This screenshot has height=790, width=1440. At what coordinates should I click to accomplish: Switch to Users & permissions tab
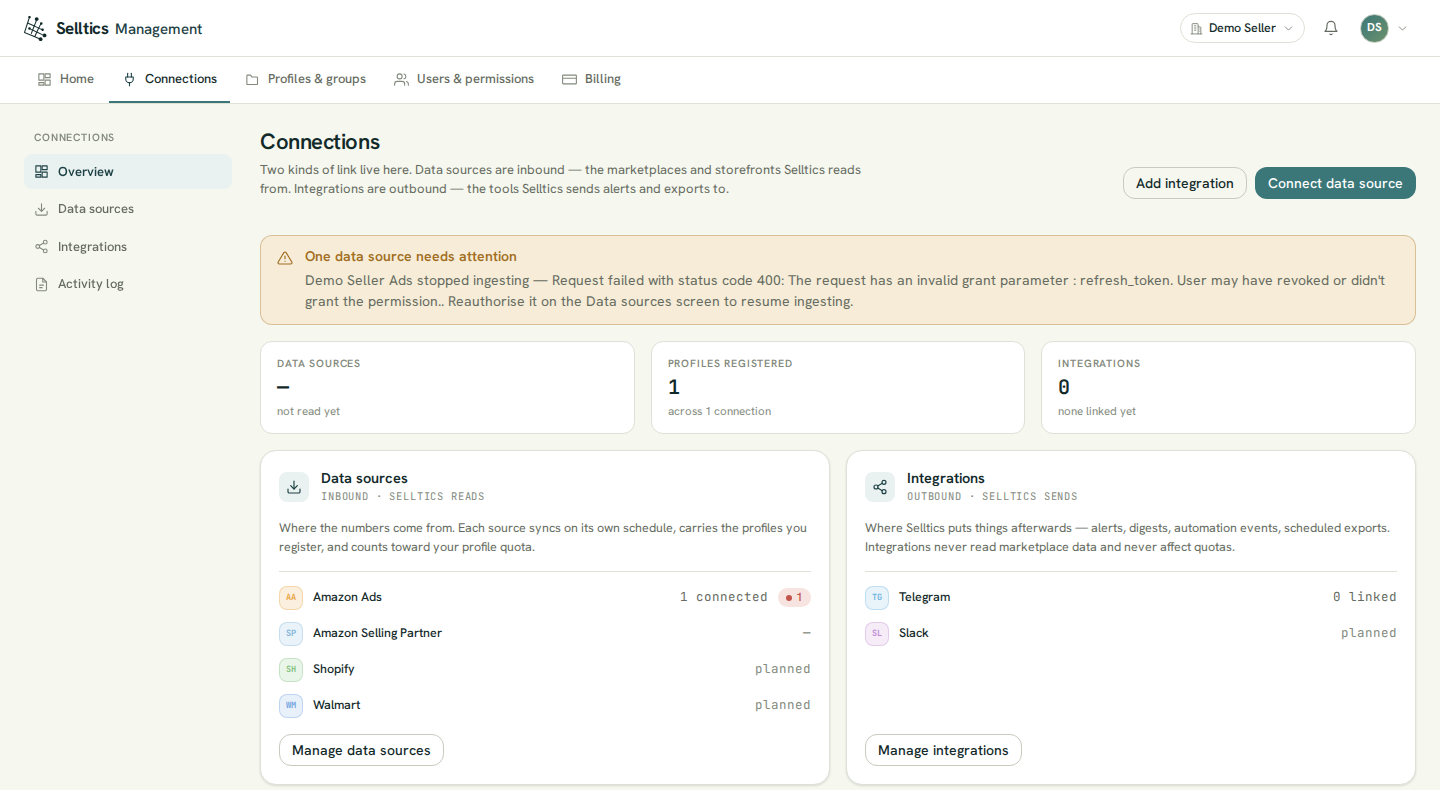point(464,79)
